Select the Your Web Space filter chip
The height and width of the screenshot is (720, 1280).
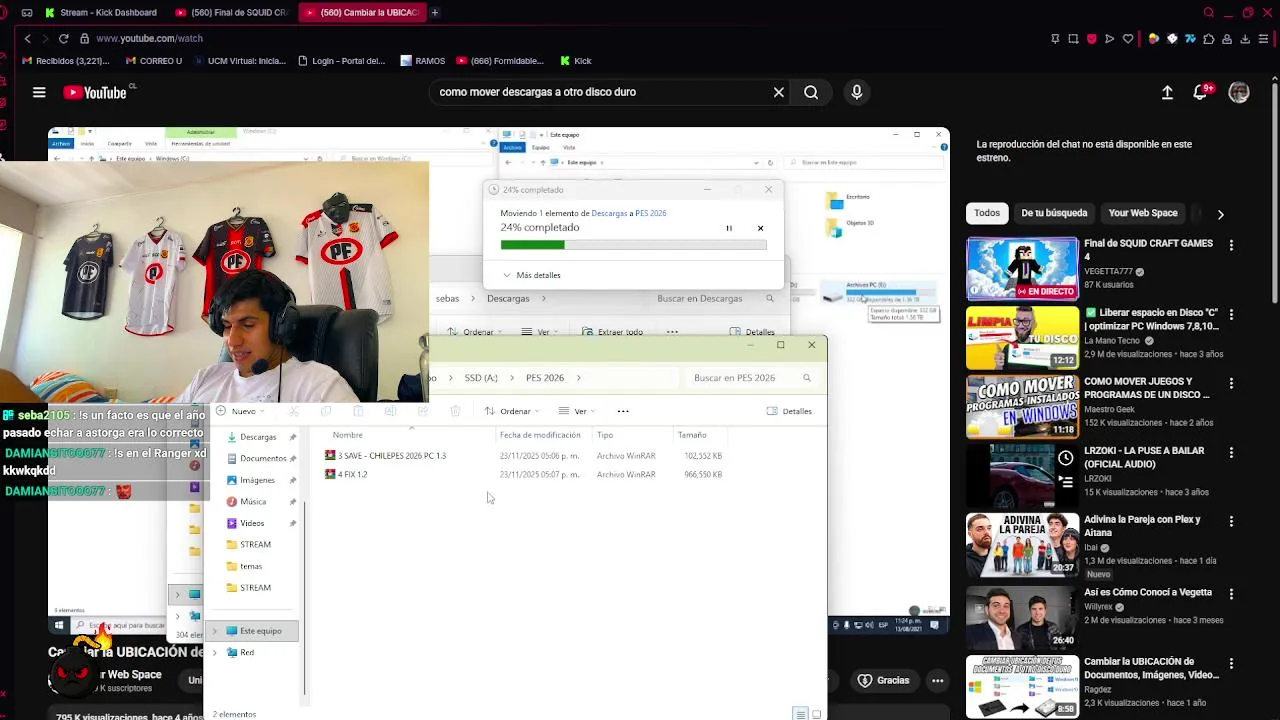coord(1143,213)
